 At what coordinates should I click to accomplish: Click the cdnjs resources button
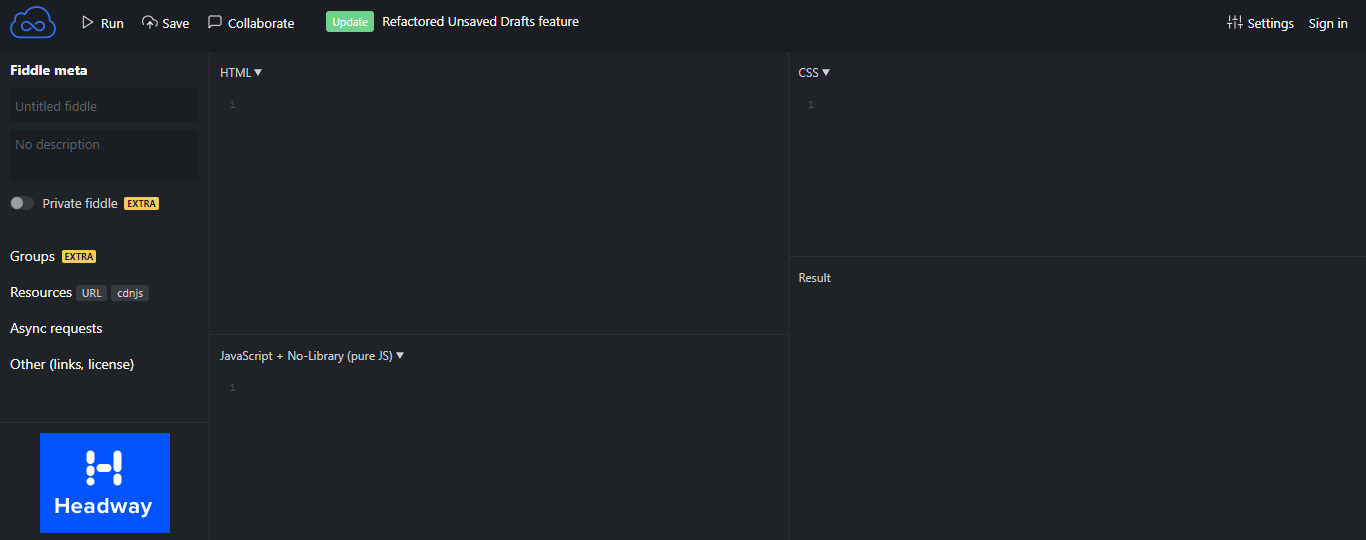point(130,293)
